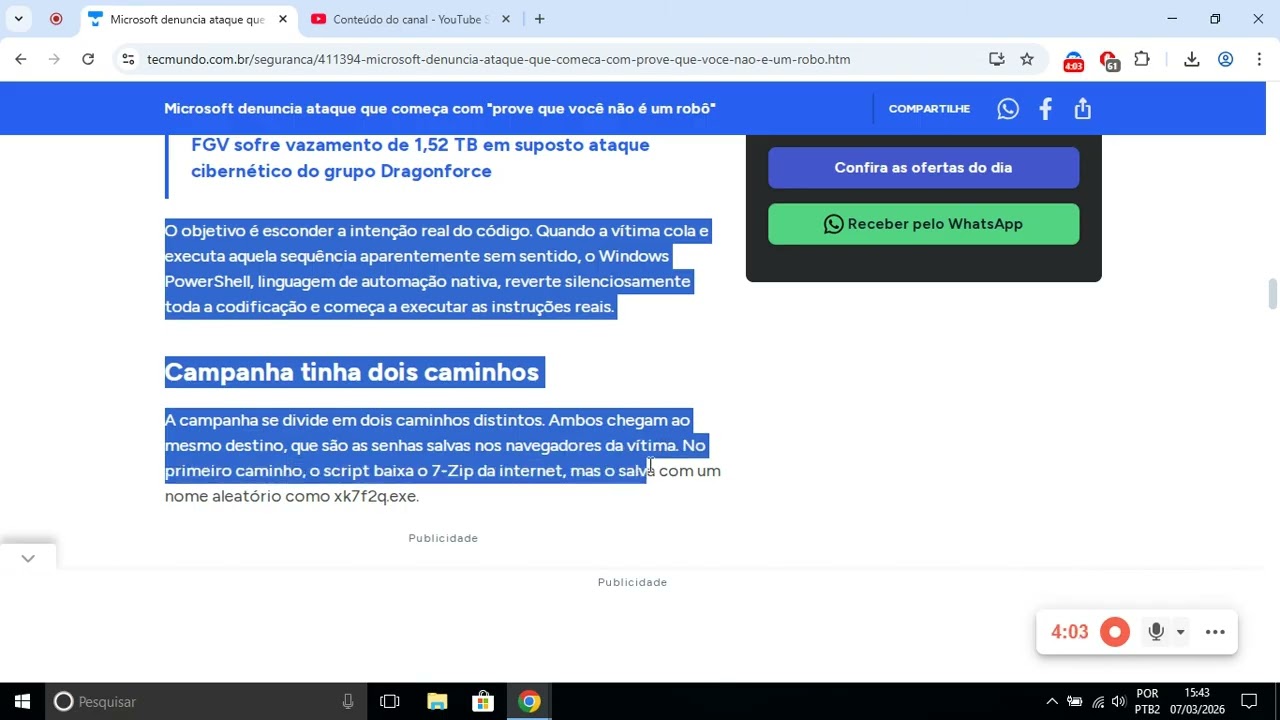Go back to previous page

pos(21,59)
